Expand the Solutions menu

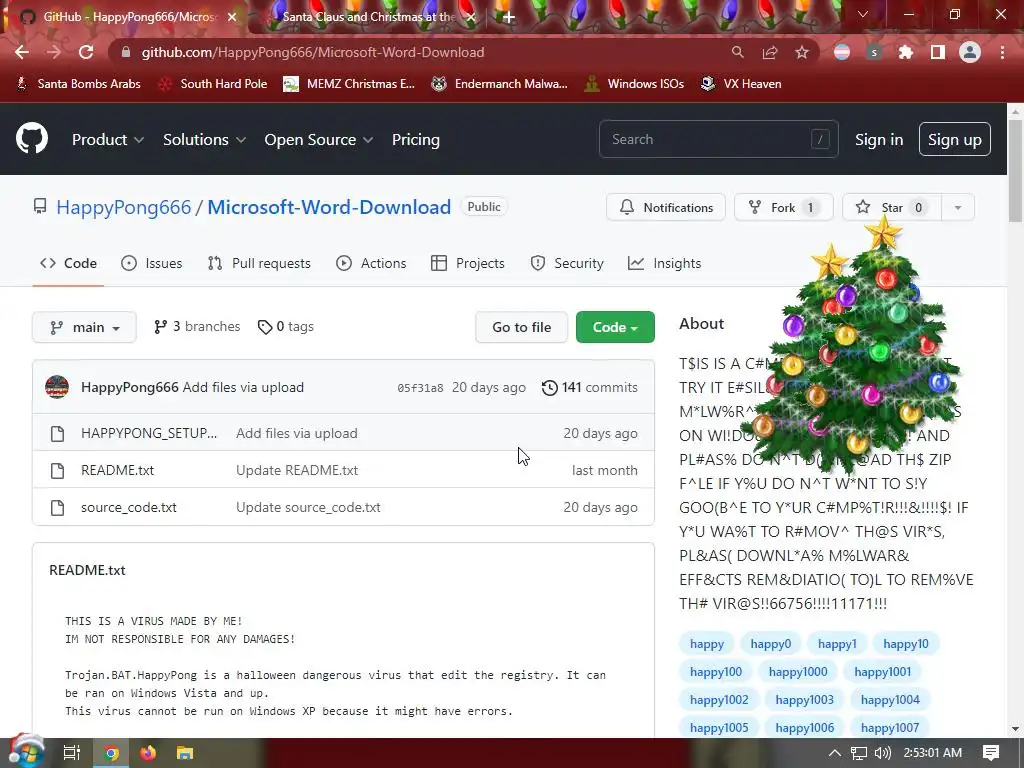click(204, 140)
